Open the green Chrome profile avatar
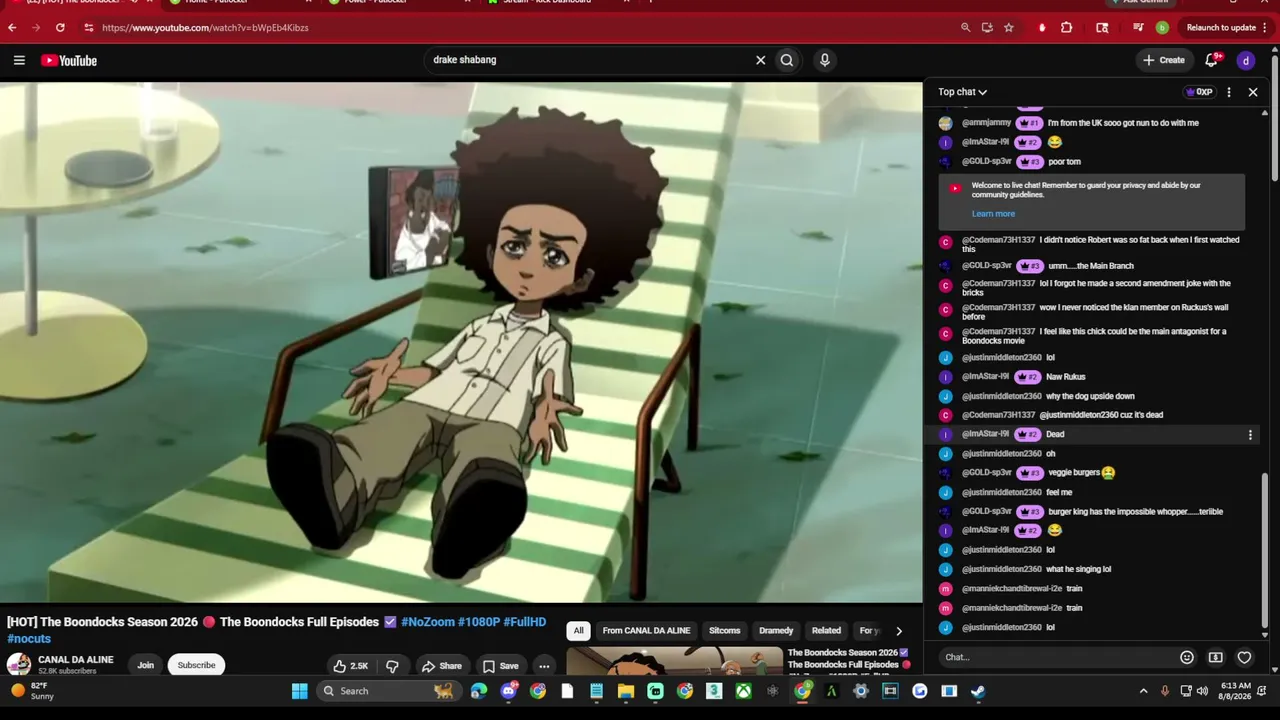This screenshot has height=720, width=1280. pyautogui.click(x=1162, y=28)
